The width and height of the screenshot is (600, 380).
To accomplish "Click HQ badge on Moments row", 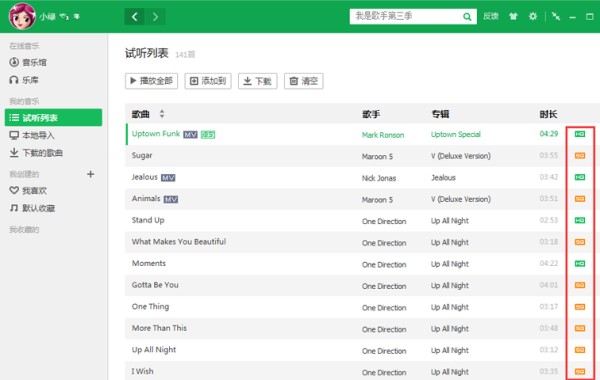I will point(580,264).
